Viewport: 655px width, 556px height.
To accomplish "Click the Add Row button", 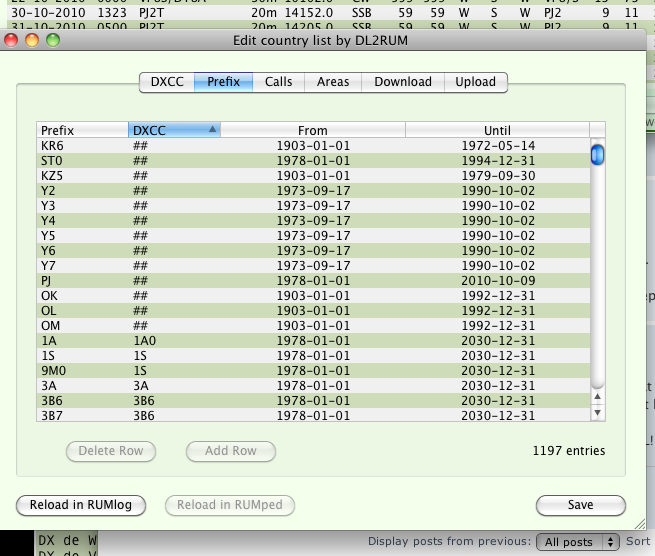I will (230, 451).
